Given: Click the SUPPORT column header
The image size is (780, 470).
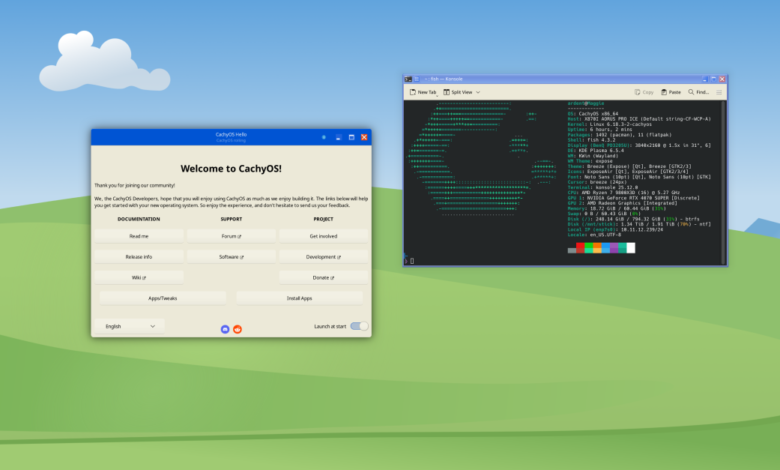Looking at the screenshot, I should pos(231,219).
